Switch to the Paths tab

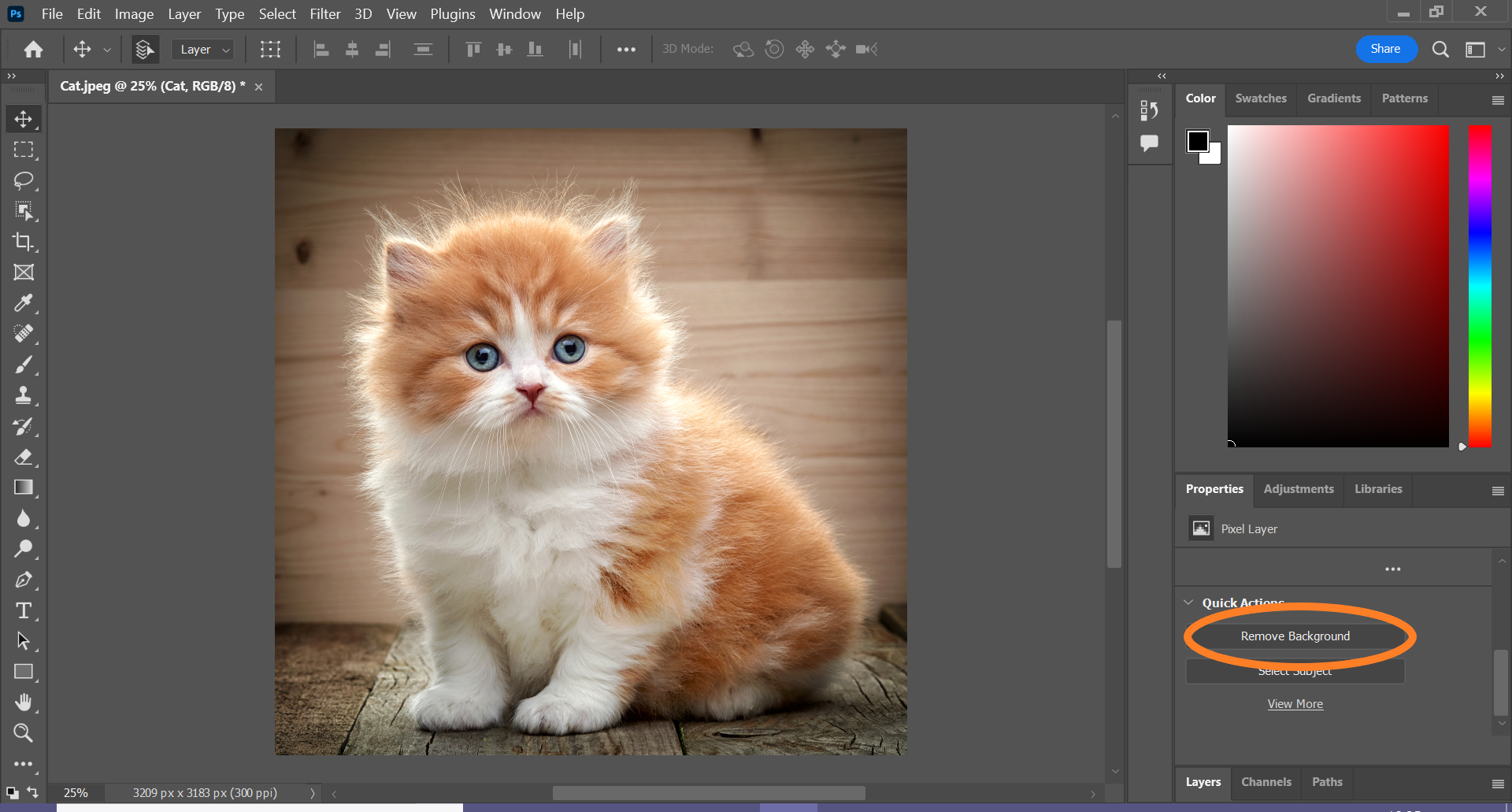click(1327, 782)
